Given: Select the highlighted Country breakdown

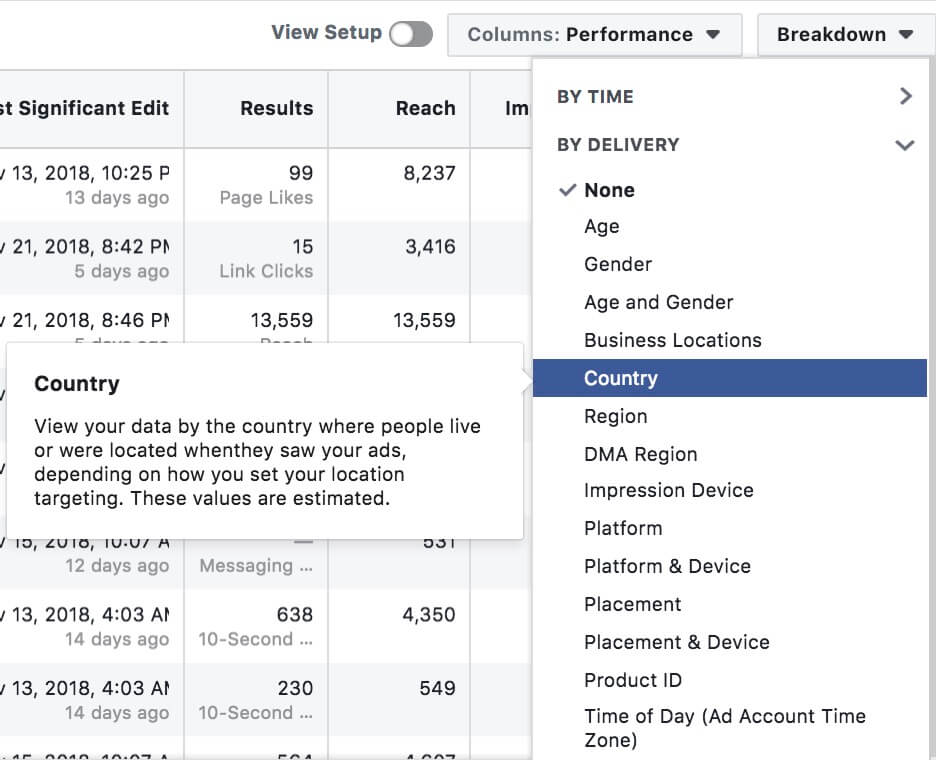Looking at the screenshot, I should (x=729, y=378).
